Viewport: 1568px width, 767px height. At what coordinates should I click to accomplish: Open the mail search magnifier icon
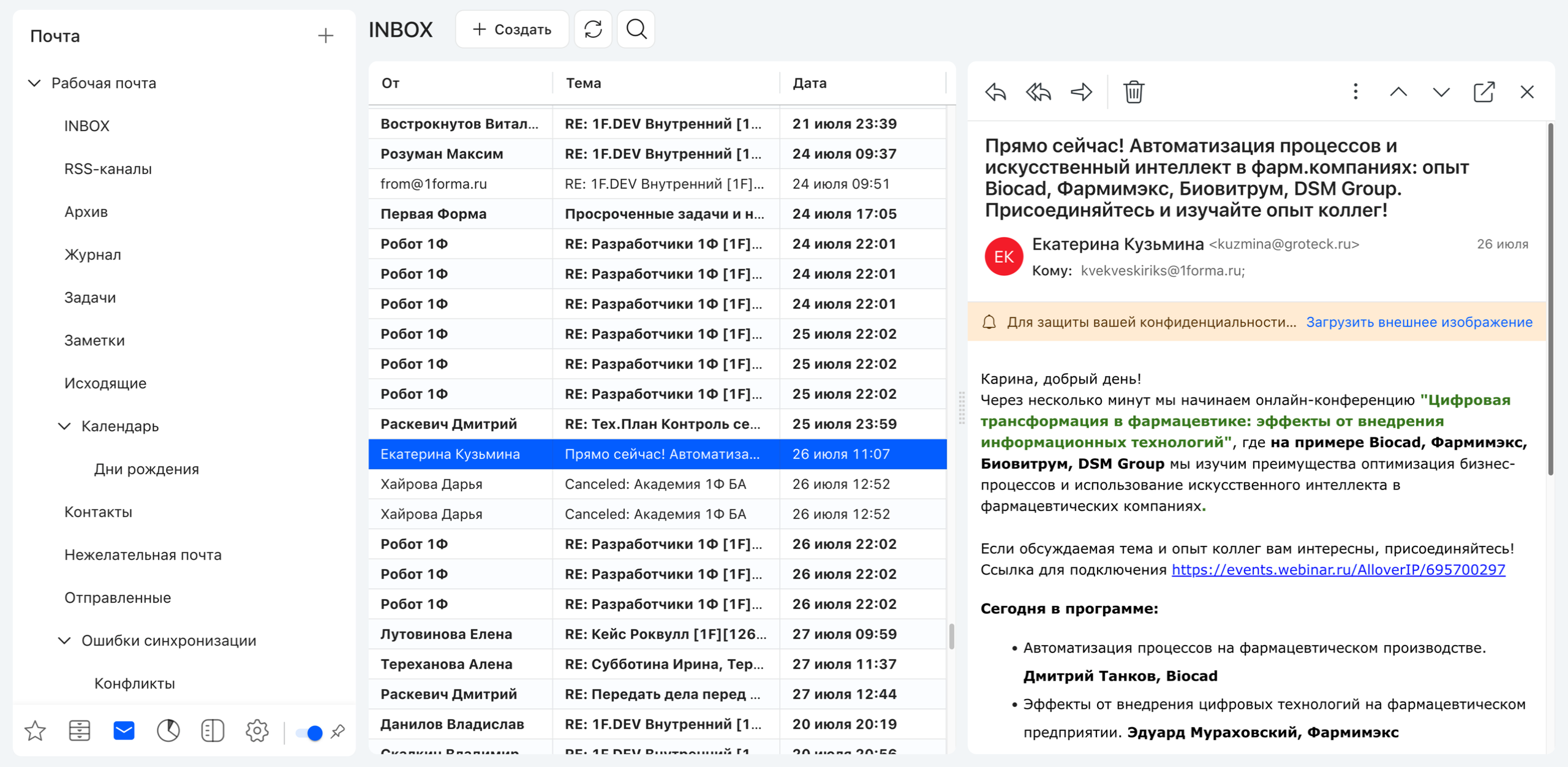pos(636,29)
